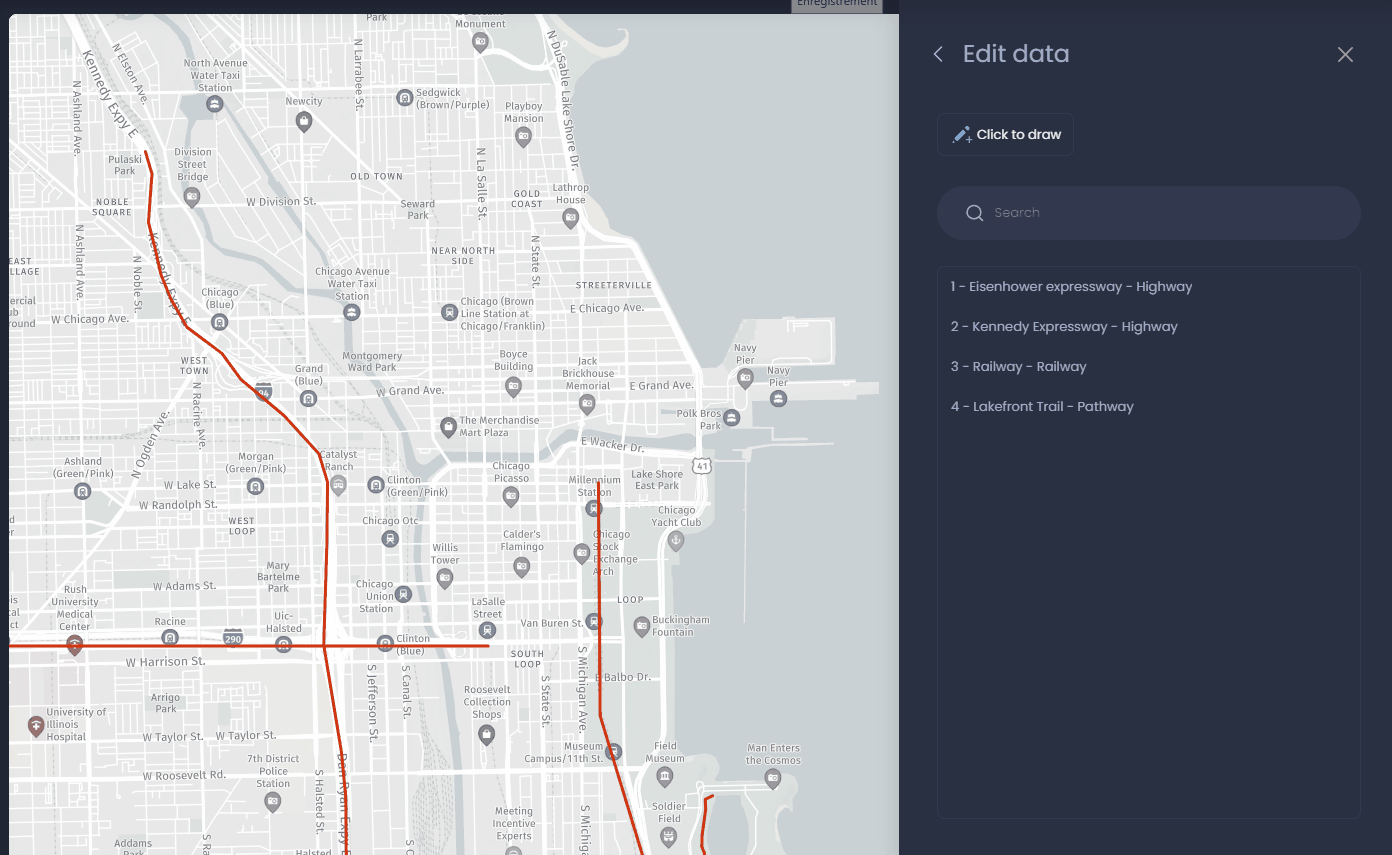Click the Field Museum marker
Viewport: 1392px width, 855px height.
[x=665, y=776]
